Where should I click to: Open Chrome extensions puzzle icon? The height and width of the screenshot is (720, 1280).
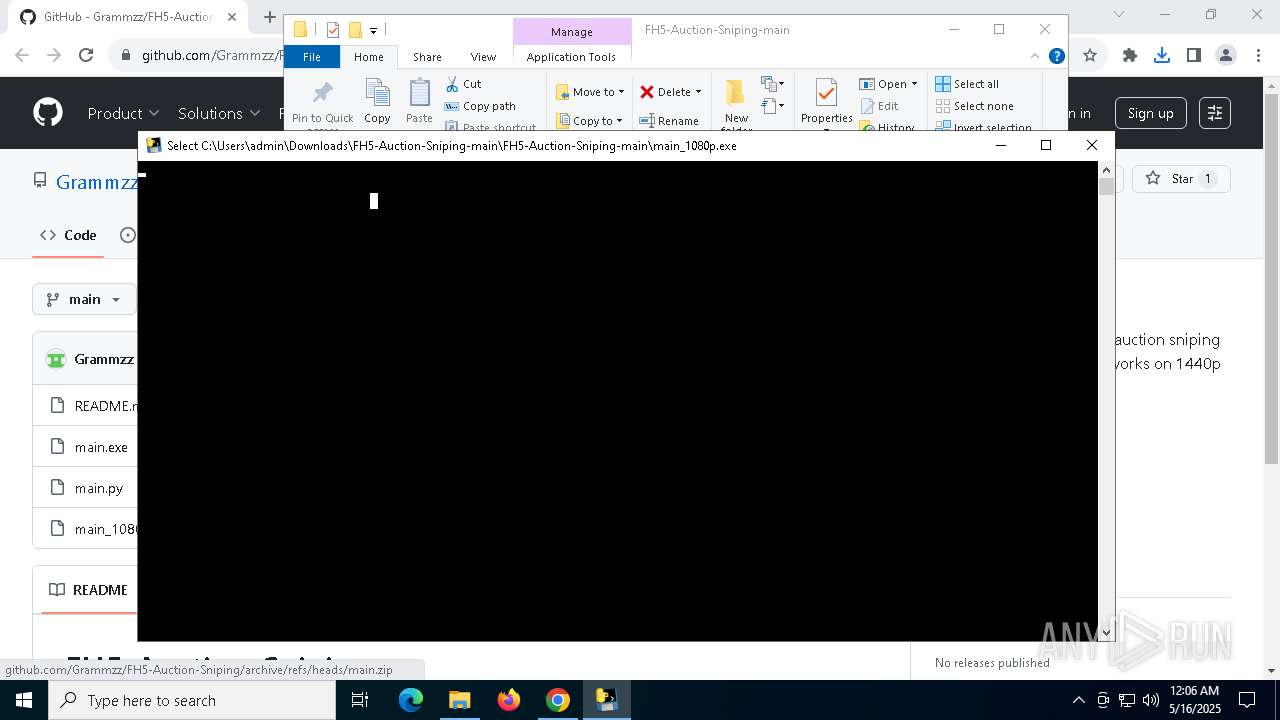(1130, 55)
